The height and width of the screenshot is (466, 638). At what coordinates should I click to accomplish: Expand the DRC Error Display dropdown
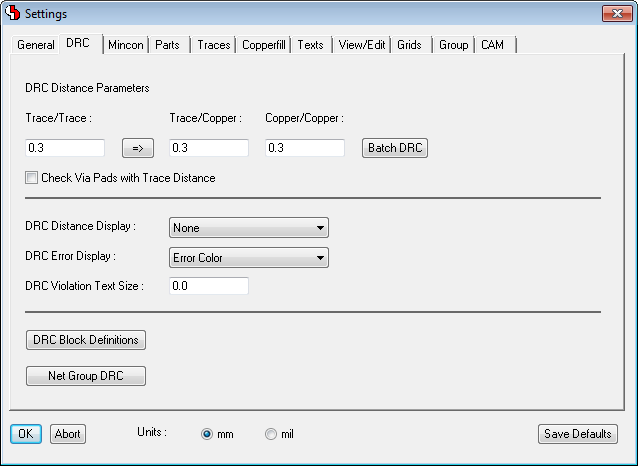(x=248, y=258)
